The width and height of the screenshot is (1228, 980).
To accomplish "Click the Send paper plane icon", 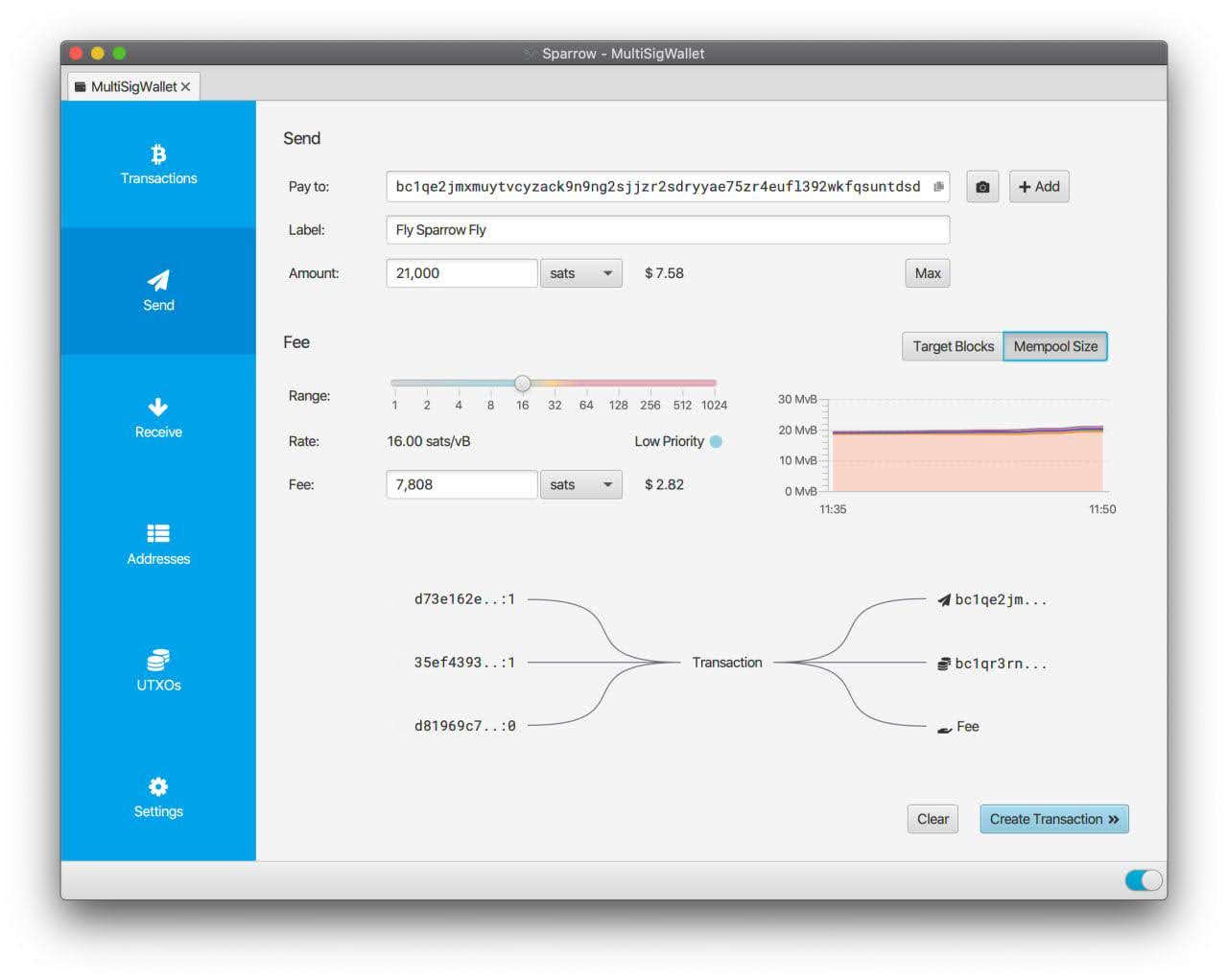I will pyautogui.click(x=158, y=280).
